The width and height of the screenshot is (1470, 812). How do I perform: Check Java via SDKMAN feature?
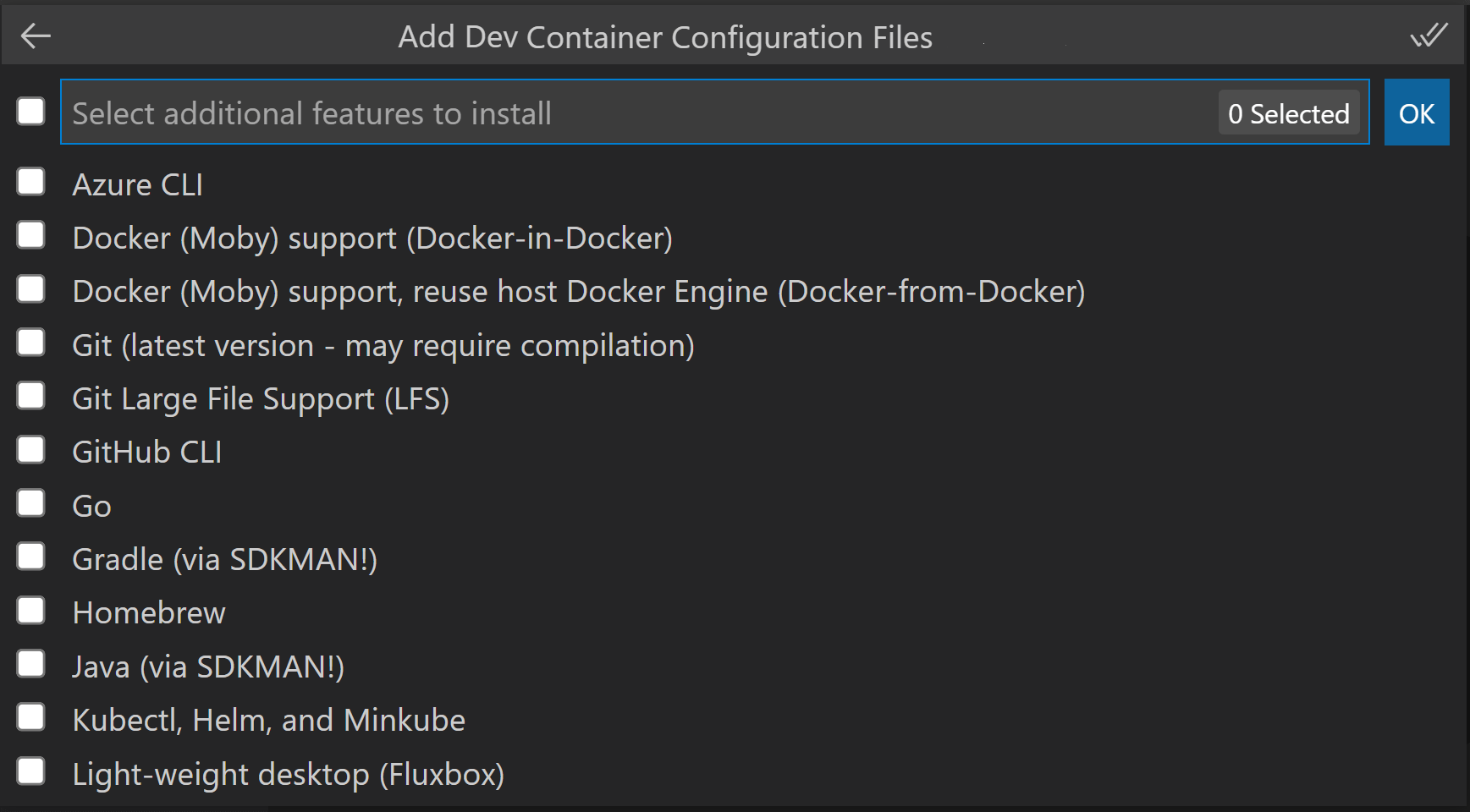click(x=30, y=664)
